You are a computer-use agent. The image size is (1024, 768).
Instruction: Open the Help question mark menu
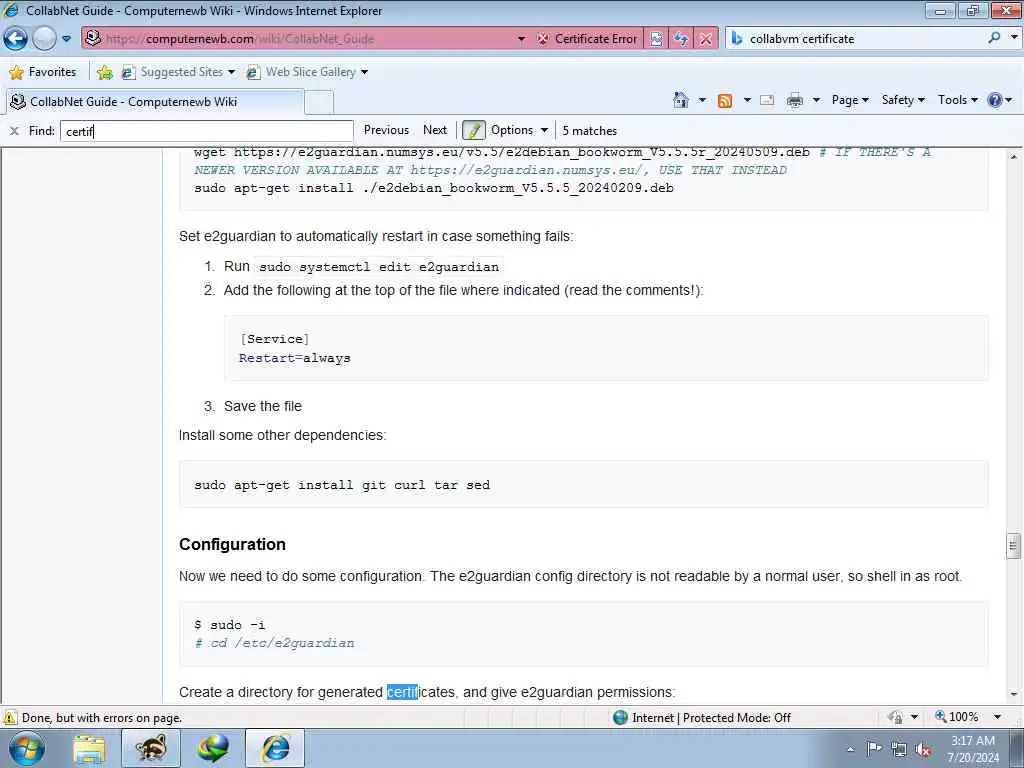(x=999, y=100)
